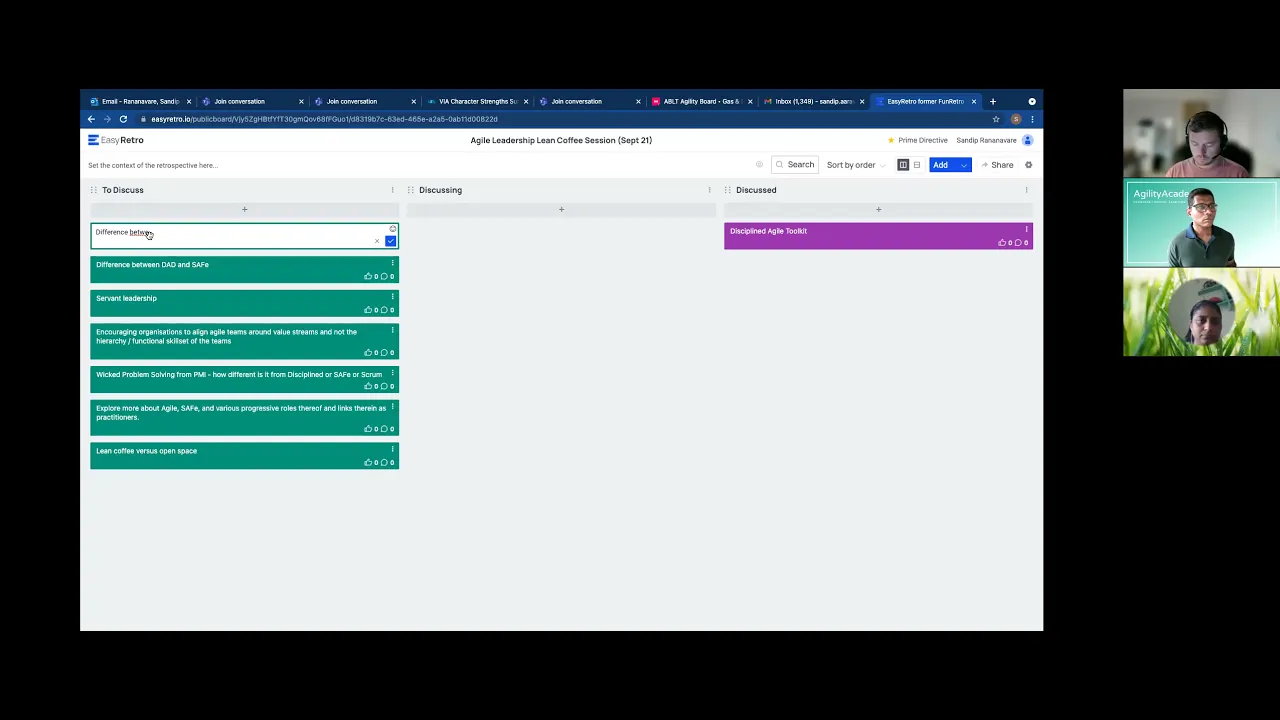Viewport: 1280px width, 720px height.
Task: Like the 'Encouraging organisations' card
Action: tap(368, 352)
